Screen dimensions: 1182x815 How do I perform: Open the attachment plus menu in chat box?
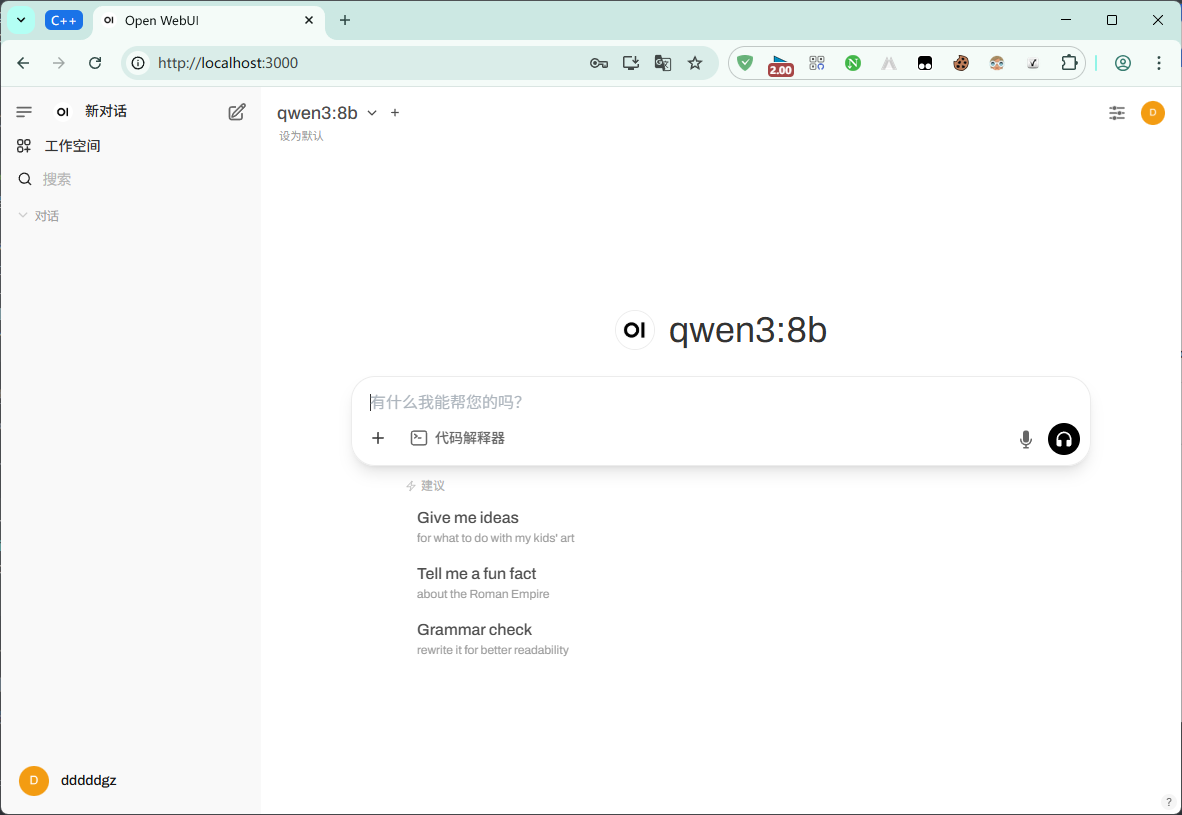tap(378, 438)
